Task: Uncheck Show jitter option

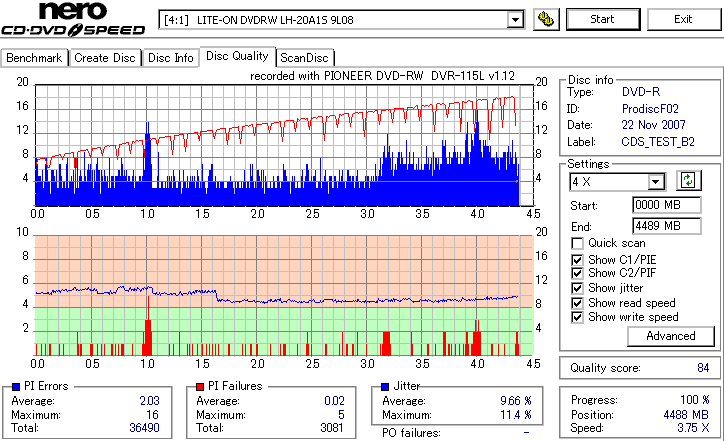Action: coord(577,289)
